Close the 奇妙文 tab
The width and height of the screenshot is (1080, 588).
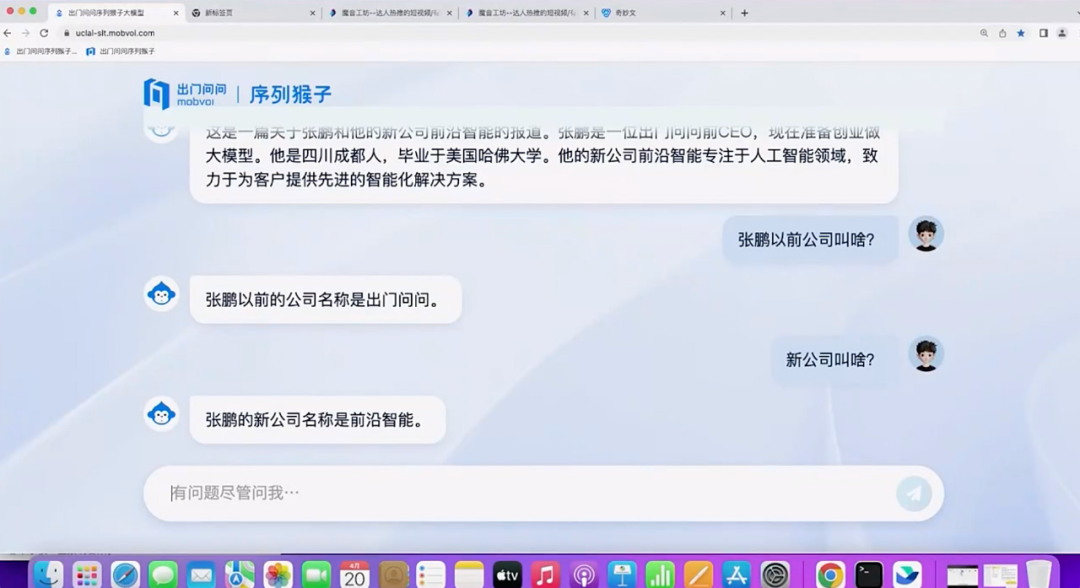723,13
